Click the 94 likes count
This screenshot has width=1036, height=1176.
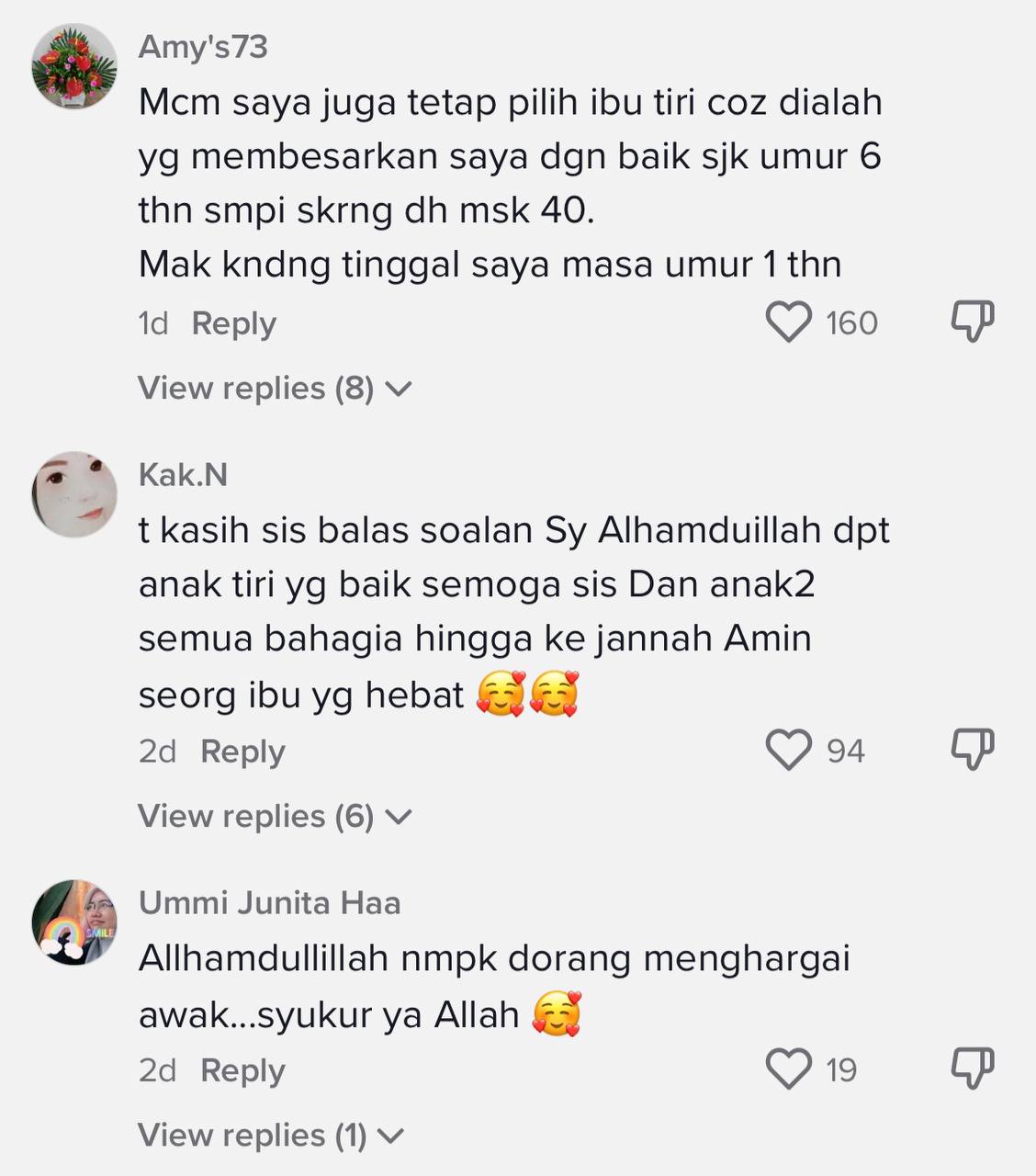(x=846, y=752)
